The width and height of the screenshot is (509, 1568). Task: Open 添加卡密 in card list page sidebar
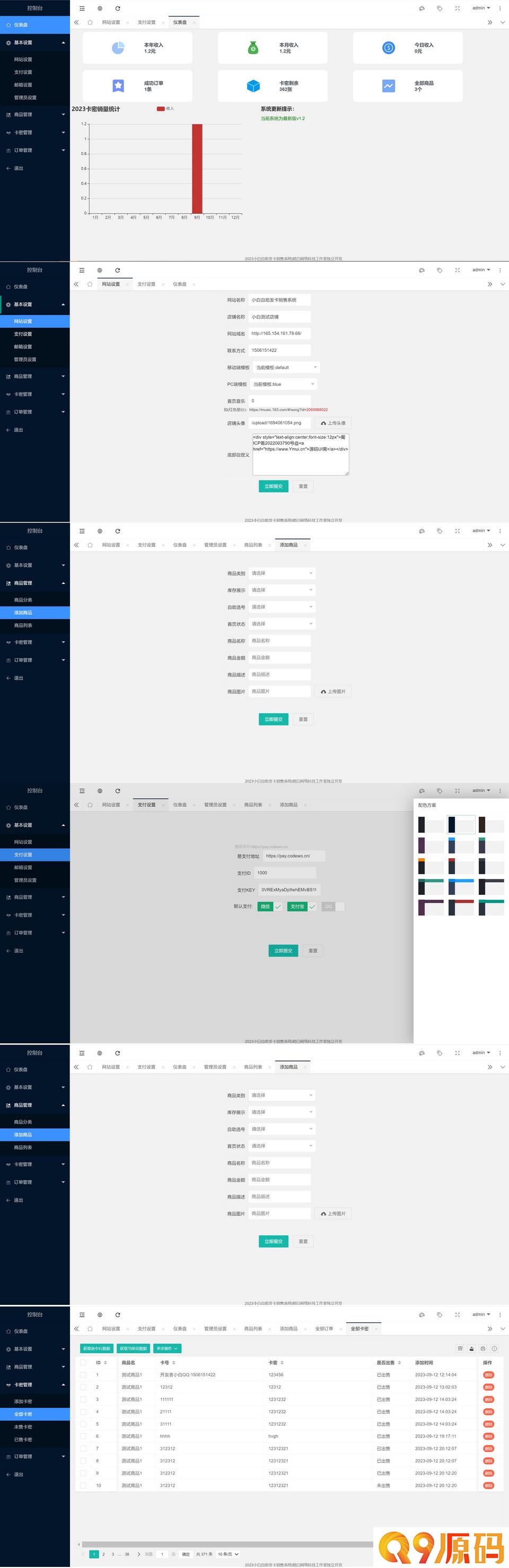34,1401
